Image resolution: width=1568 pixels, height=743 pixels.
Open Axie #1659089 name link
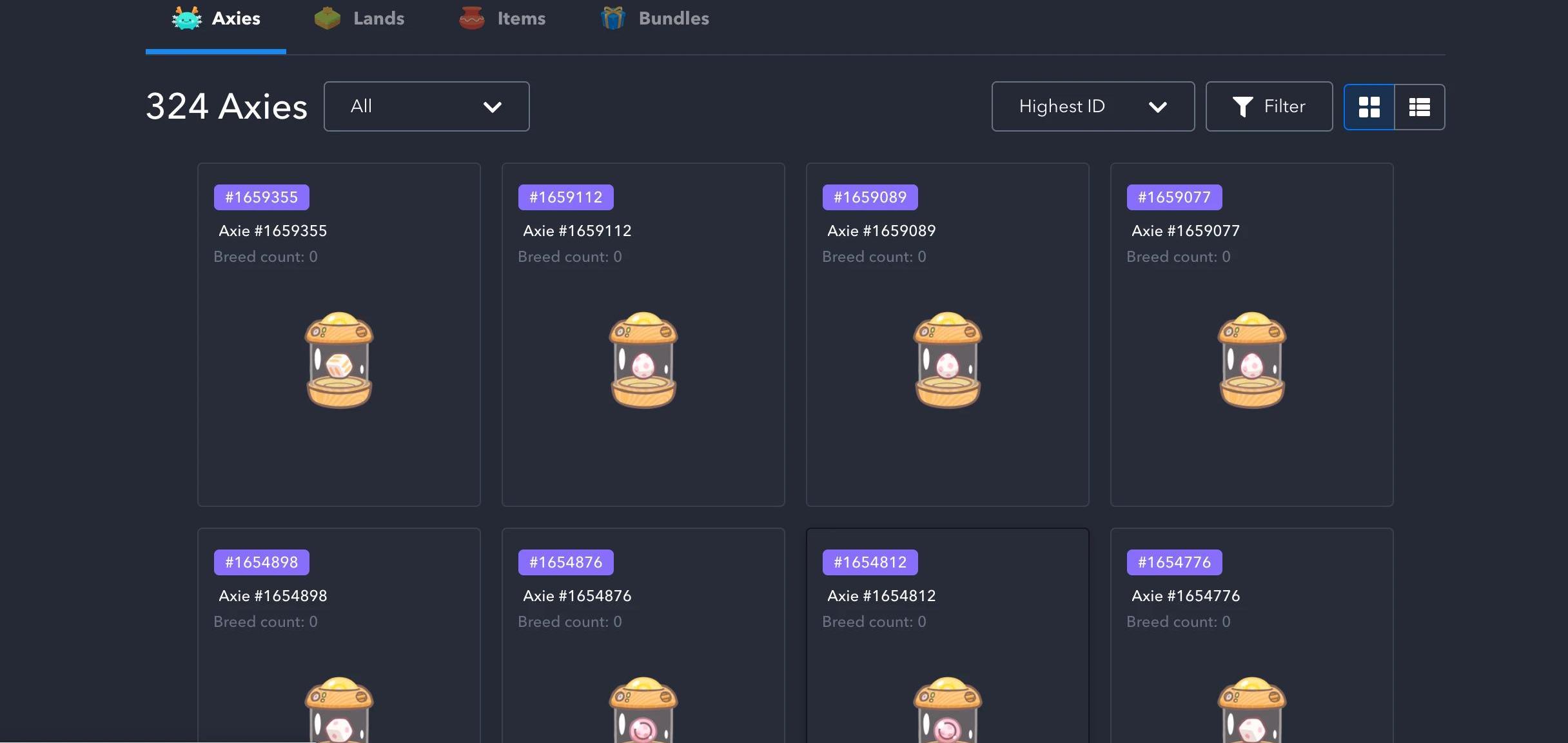[881, 231]
